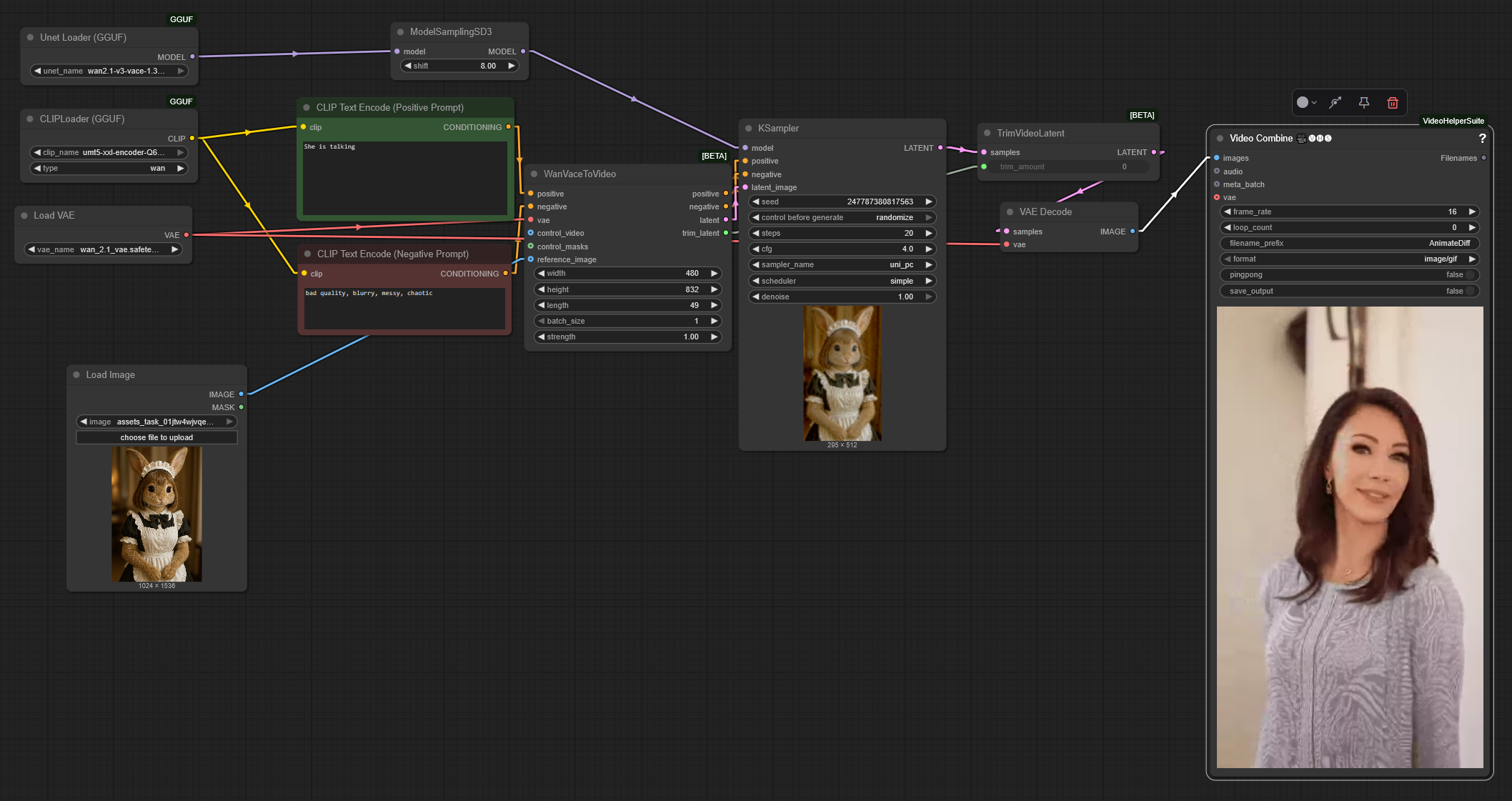Collapse the TrimVideoLatent node dot
Viewport: 1512px width, 801px height.
point(988,134)
